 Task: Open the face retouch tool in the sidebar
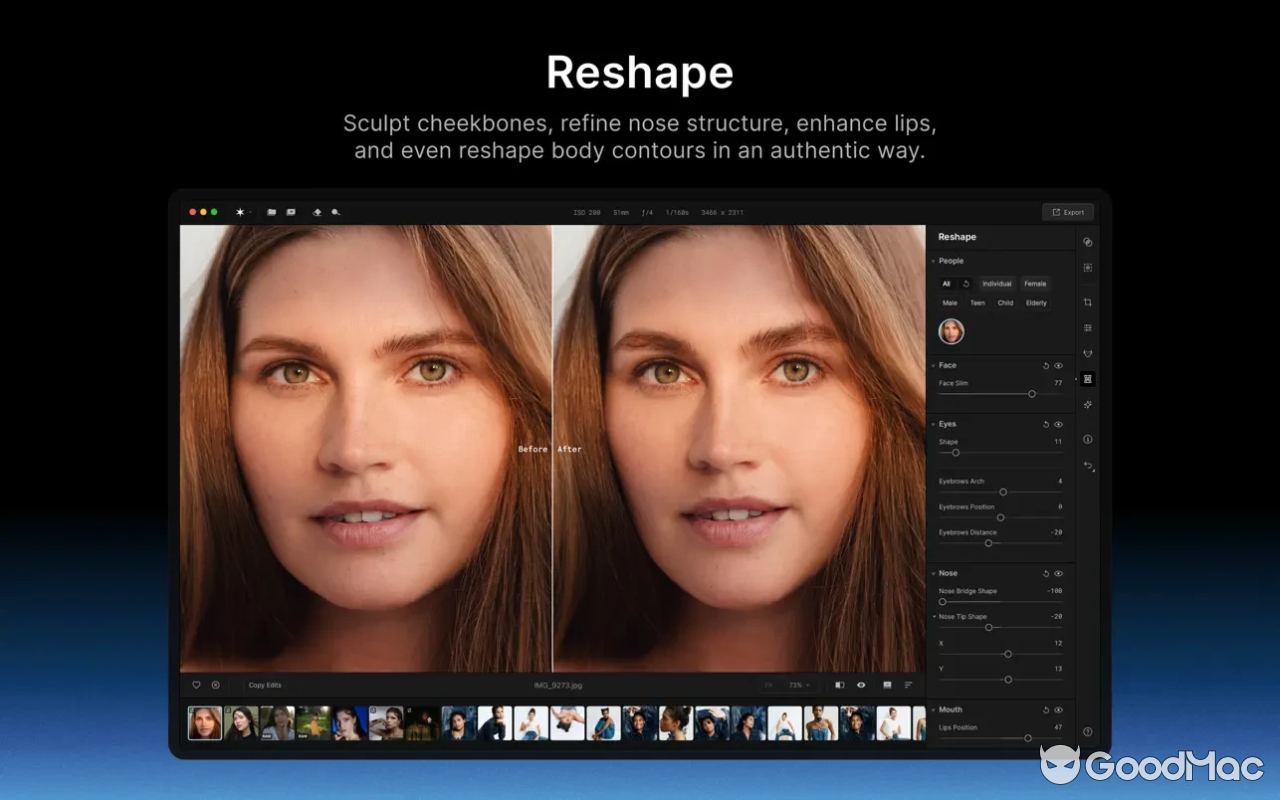pyautogui.click(x=1088, y=353)
